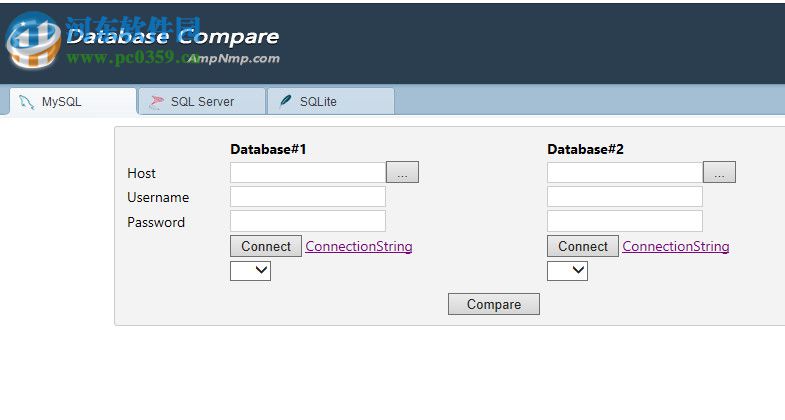The width and height of the screenshot is (785, 420).
Task: Expand the Database#2 database dropdown
Action: point(567,271)
